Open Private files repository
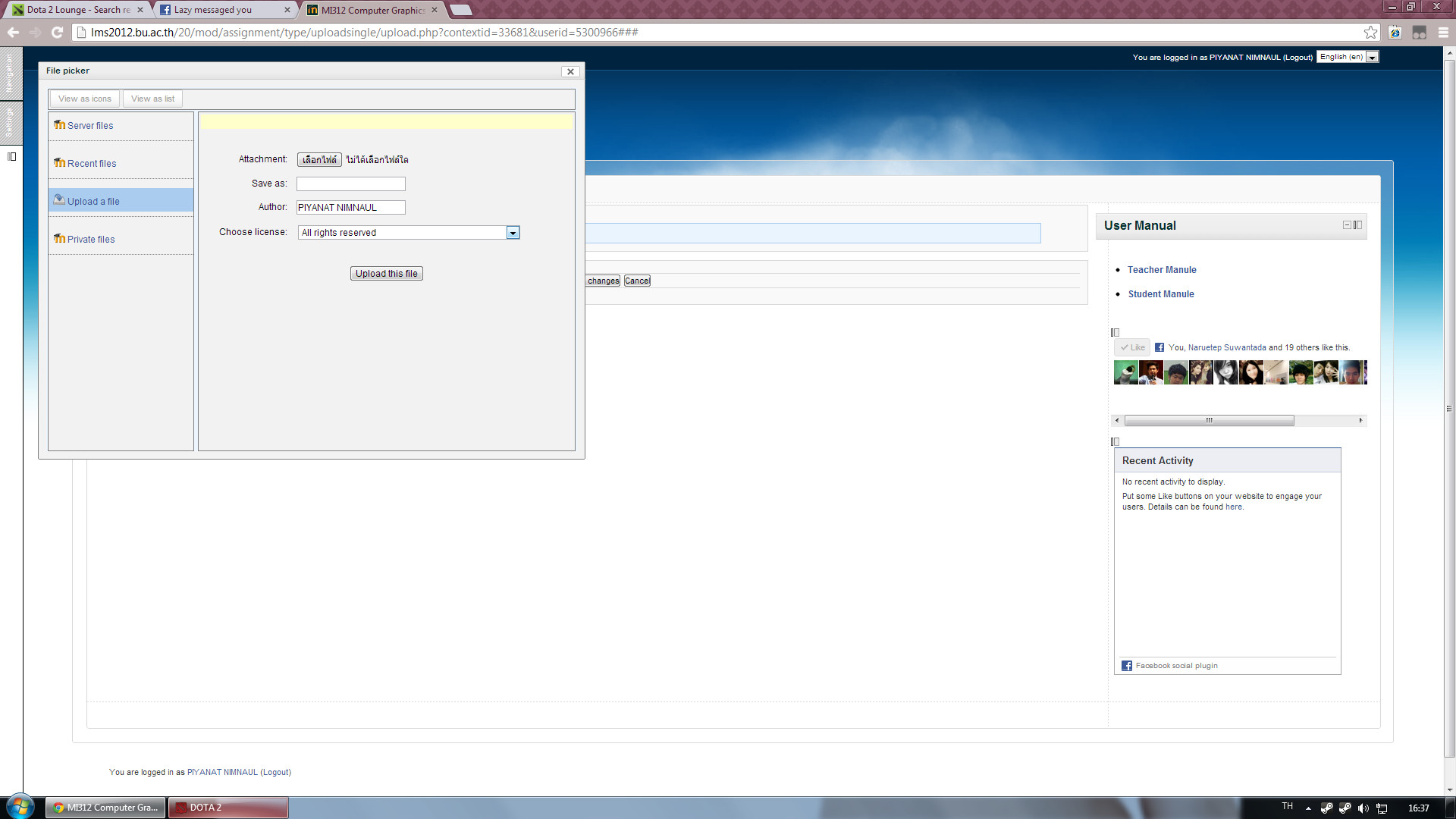The height and width of the screenshot is (819, 1456). tap(90, 240)
